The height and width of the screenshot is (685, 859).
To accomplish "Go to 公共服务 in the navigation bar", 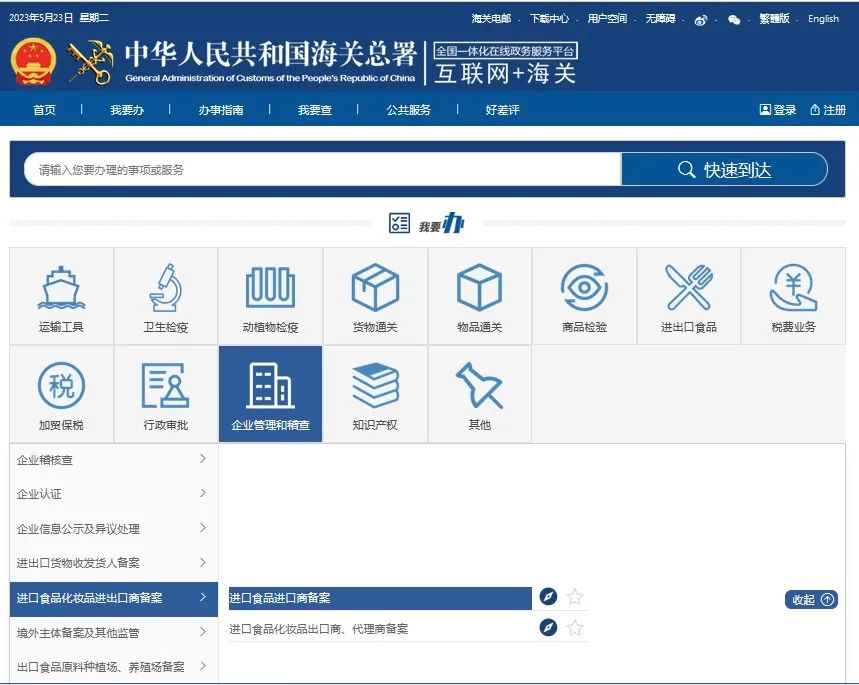I will (x=408, y=110).
